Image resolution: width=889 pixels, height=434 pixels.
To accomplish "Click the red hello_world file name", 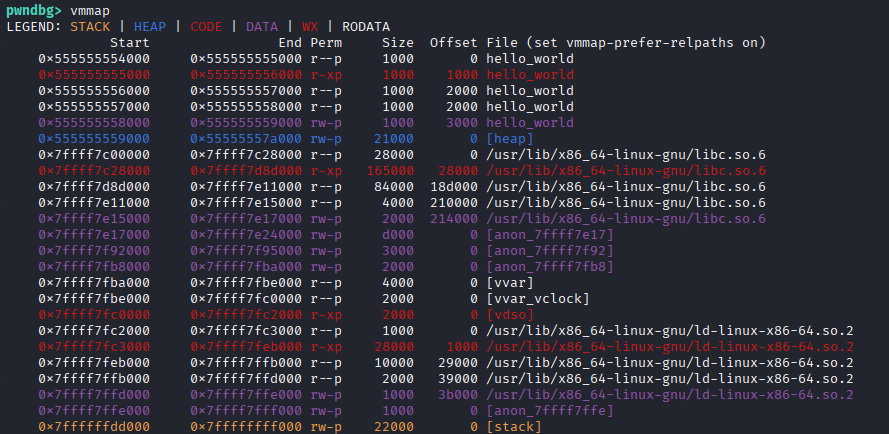I will point(530,74).
